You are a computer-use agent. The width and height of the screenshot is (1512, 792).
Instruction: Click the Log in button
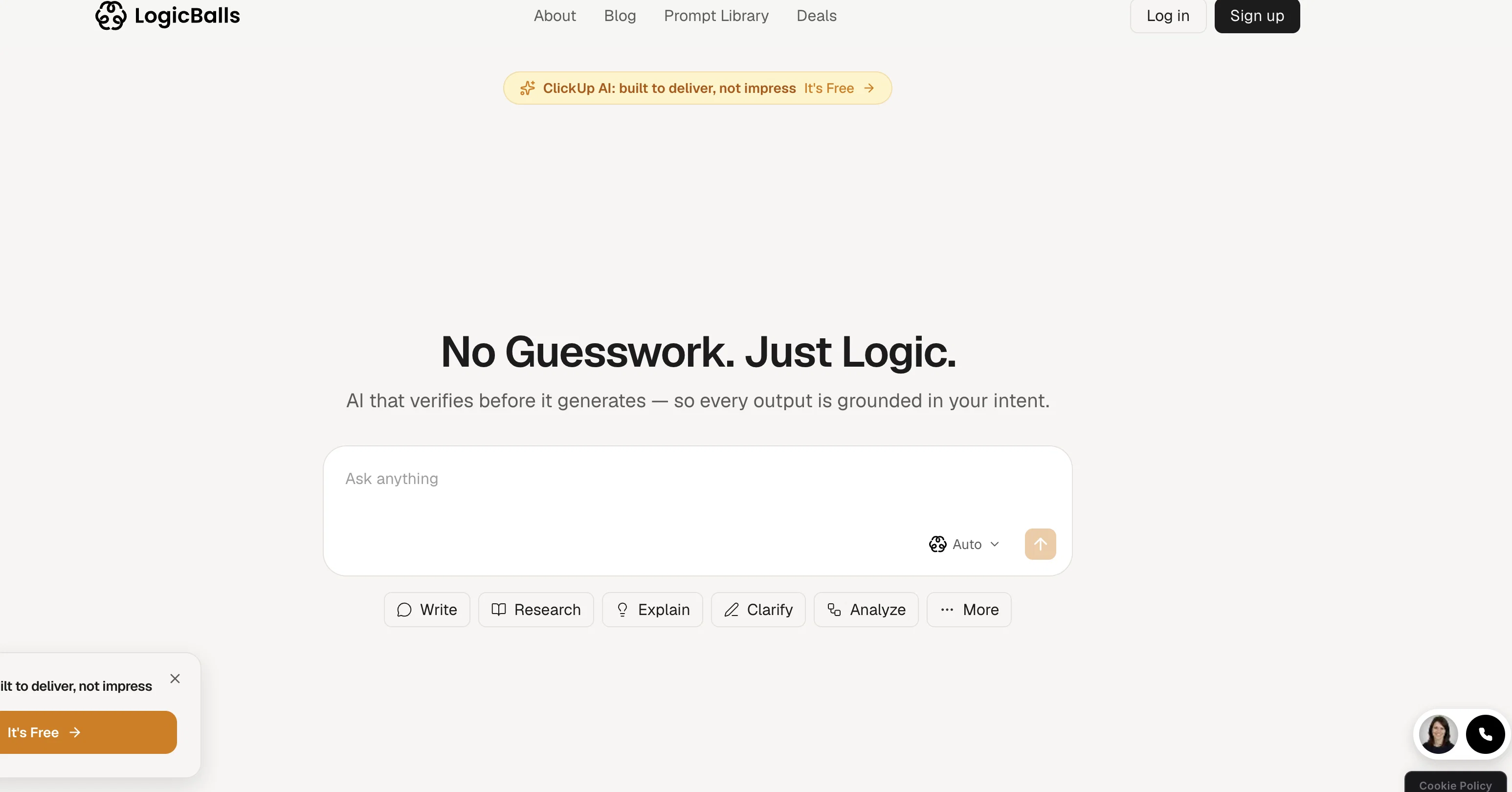[1168, 16]
